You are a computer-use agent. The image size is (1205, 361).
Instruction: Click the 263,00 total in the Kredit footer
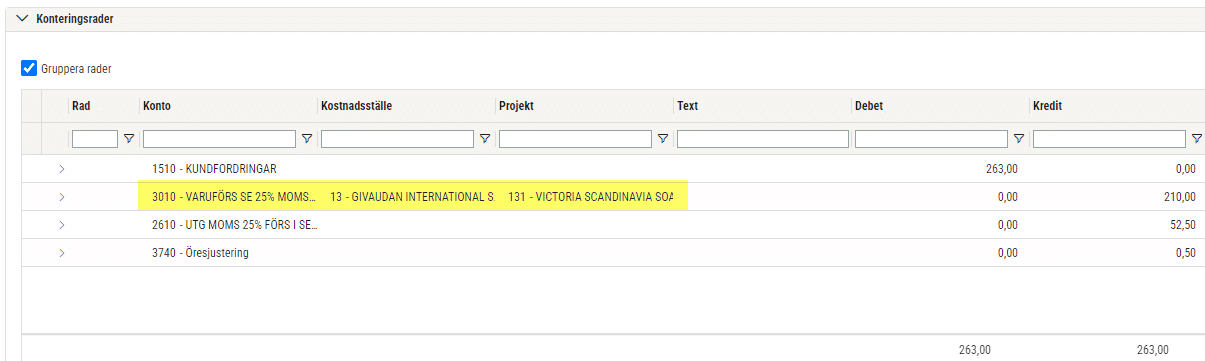coord(1153,350)
